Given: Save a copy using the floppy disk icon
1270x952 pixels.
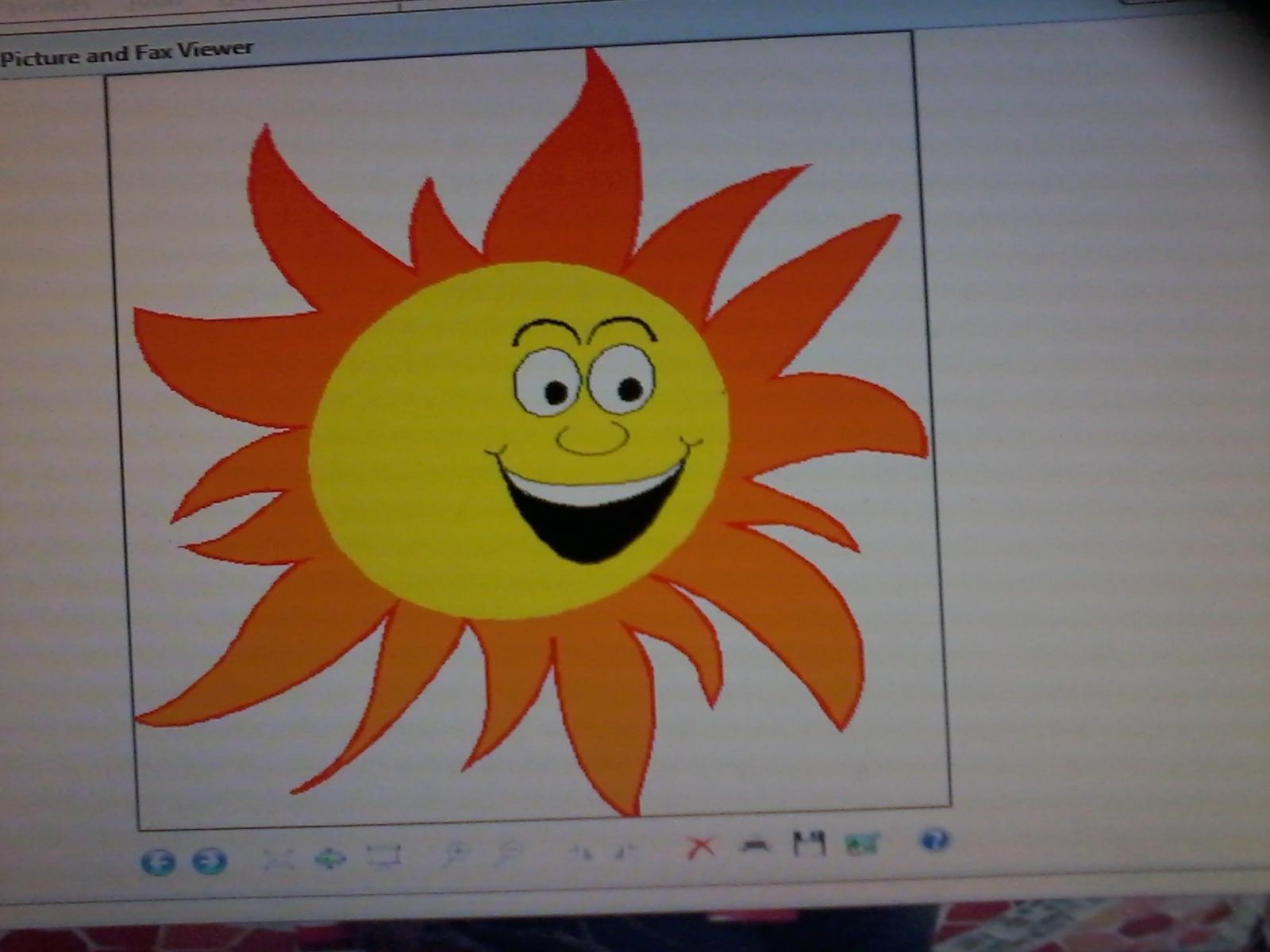Looking at the screenshot, I should point(810,844).
